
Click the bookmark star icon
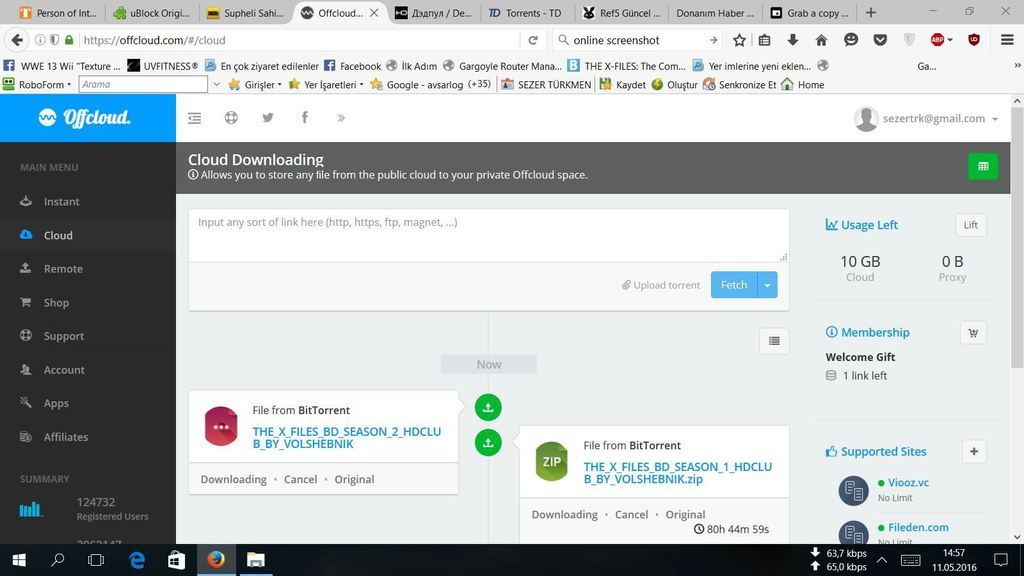coord(739,40)
